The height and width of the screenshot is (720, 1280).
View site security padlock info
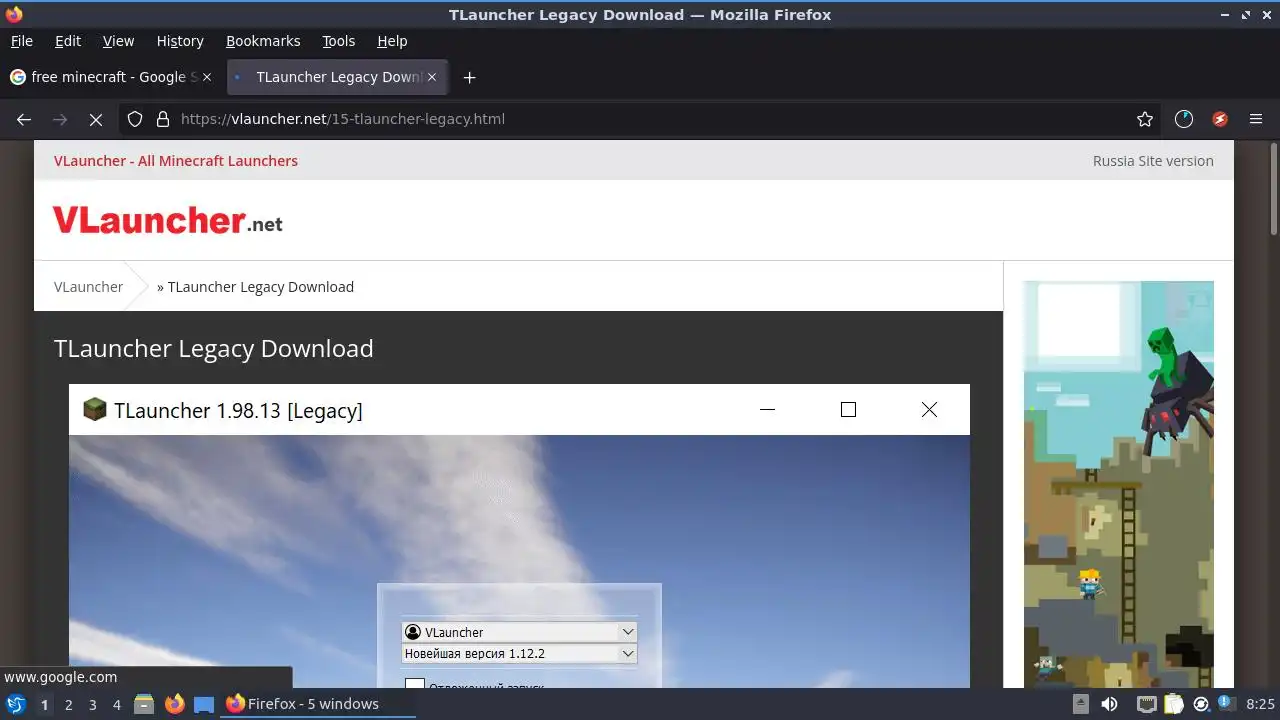point(163,119)
